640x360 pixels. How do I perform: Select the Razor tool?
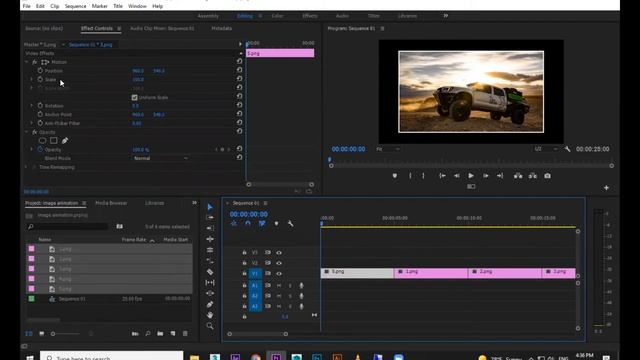[210, 272]
